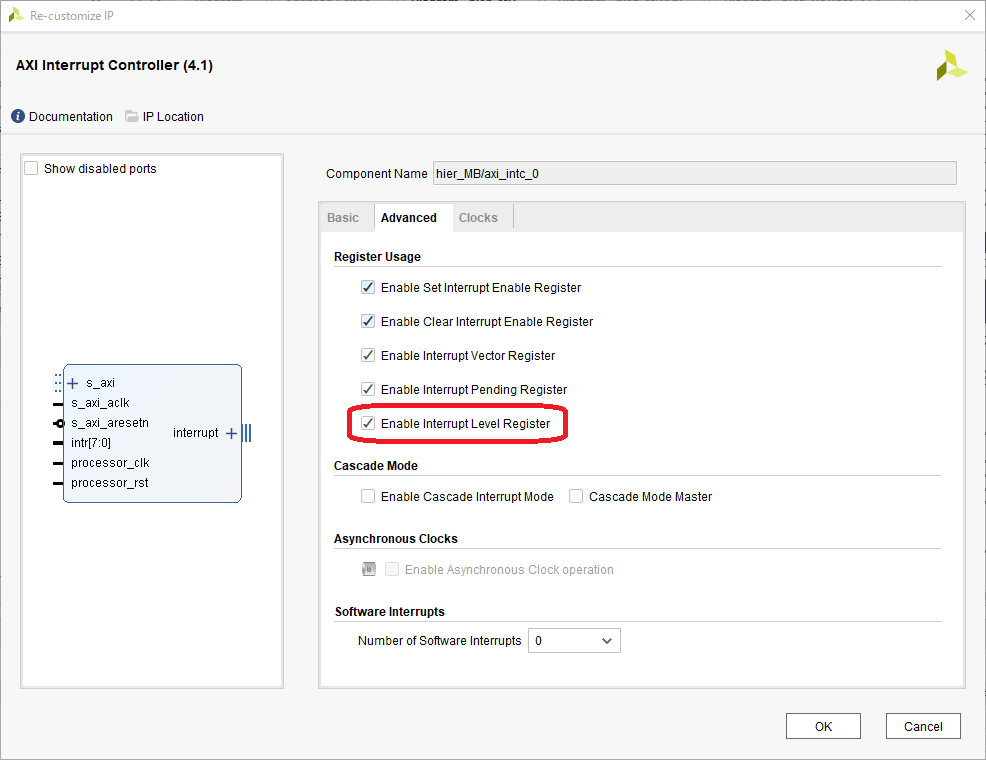
Task: Expand the s_axi interface plus icon
Action: click(72, 383)
